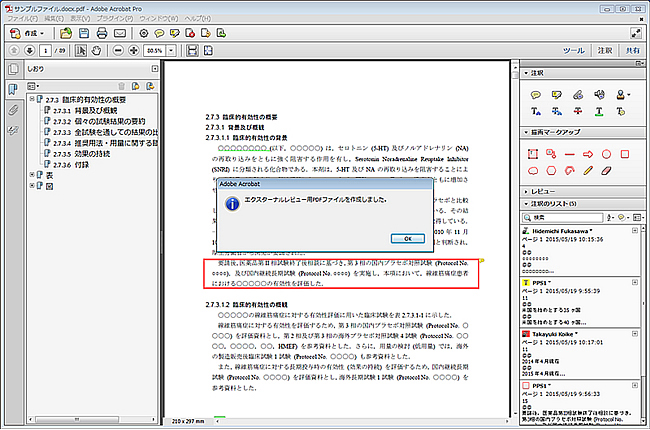Open the ファイル menu
Image resolution: width=650 pixels, height=430 pixels.
23,19
